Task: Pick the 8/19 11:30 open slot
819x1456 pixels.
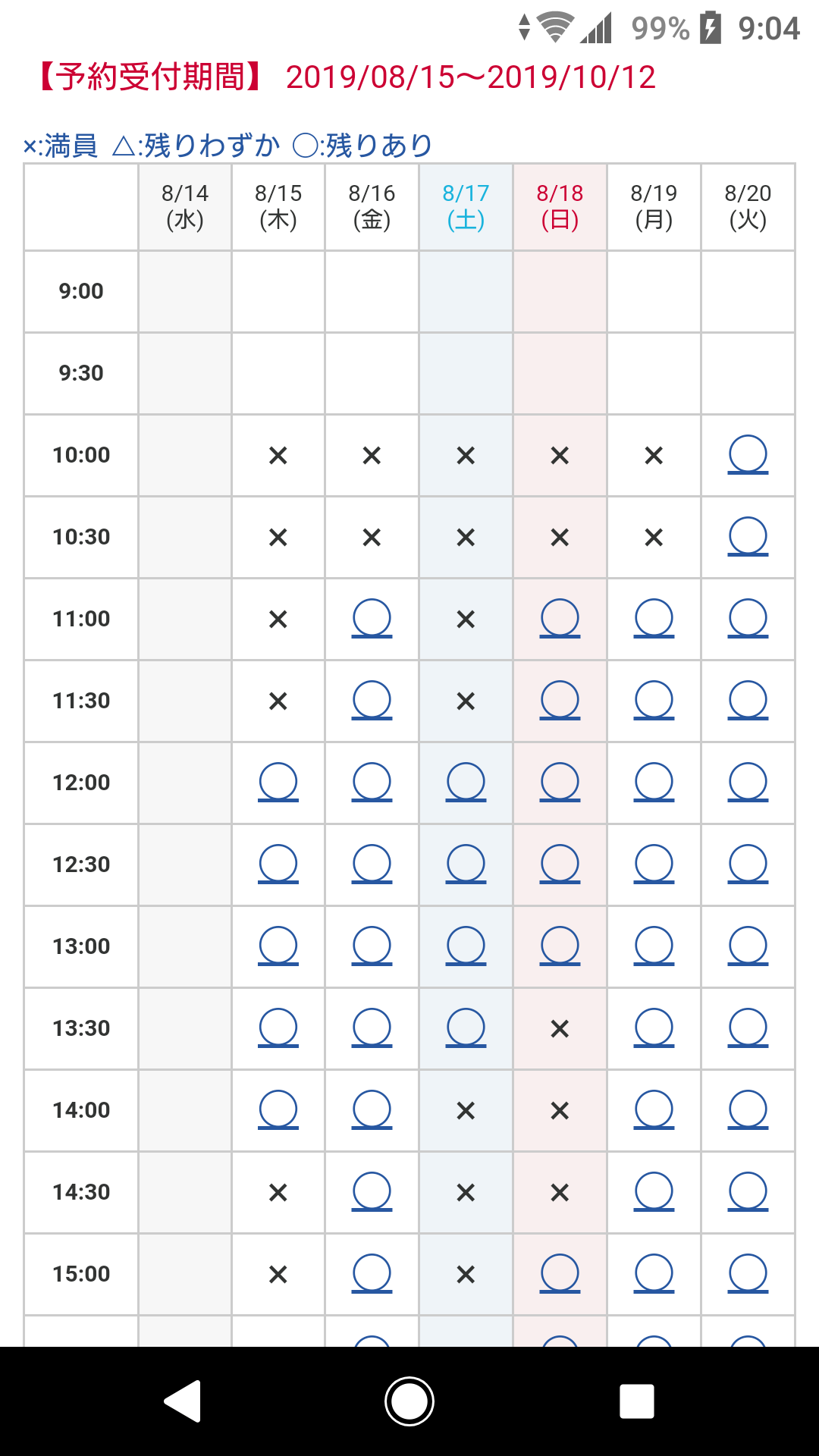Action: point(654,701)
